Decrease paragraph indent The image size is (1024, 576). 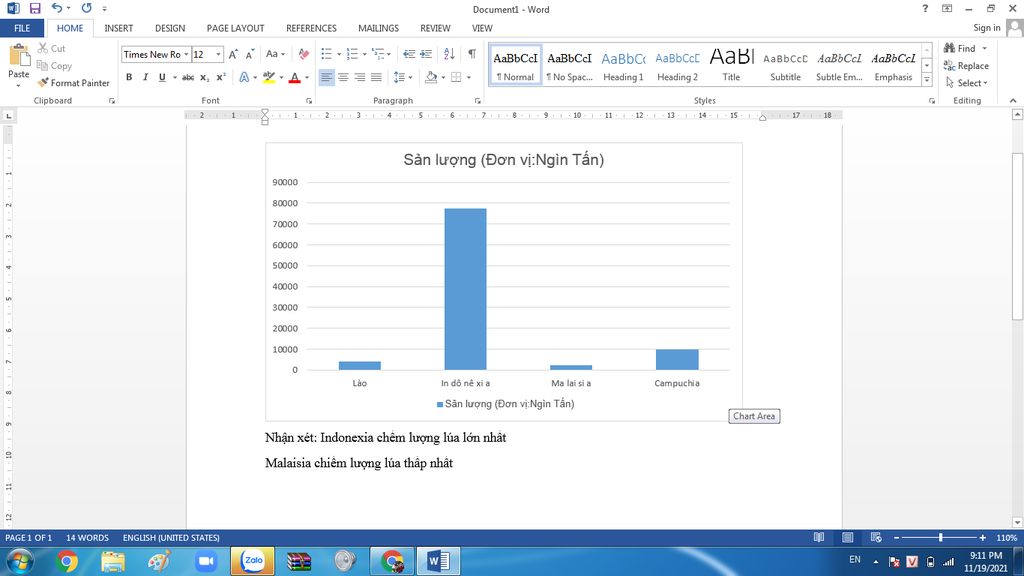(x=409, y=54)
